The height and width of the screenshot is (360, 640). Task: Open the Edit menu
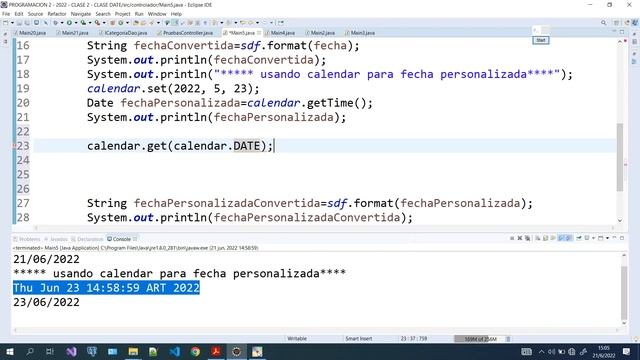pyautogui.click(x=19, y=14)
